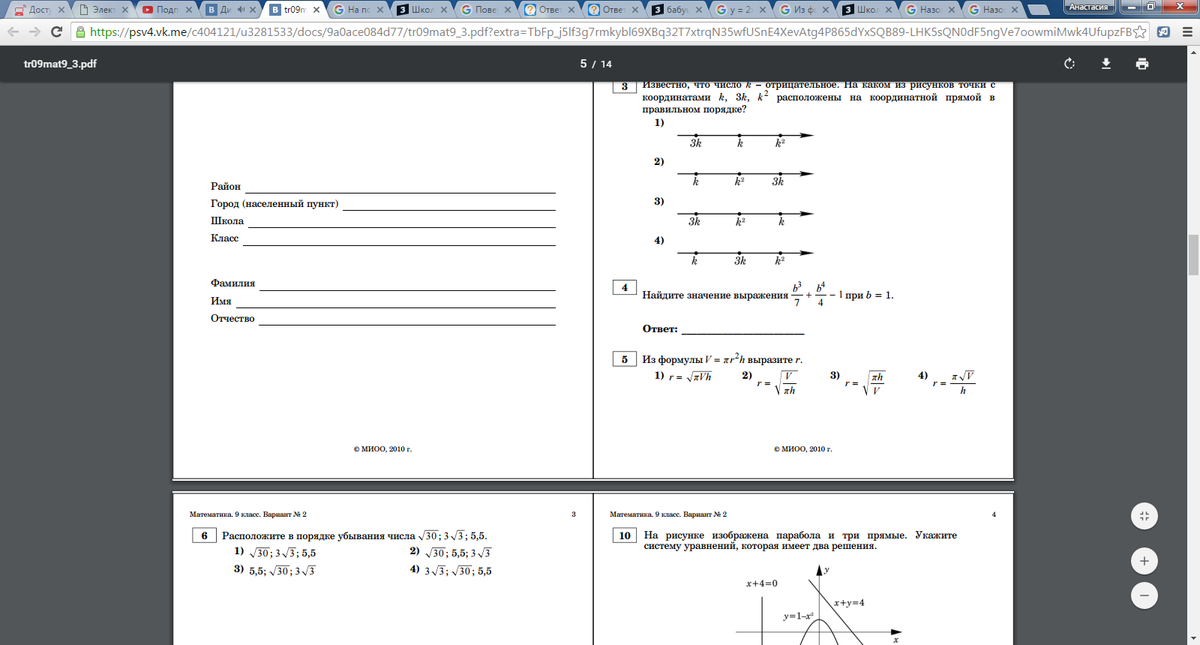Click the Отчество field label
Screen dimensions: 1200x645
coord(233,318)
